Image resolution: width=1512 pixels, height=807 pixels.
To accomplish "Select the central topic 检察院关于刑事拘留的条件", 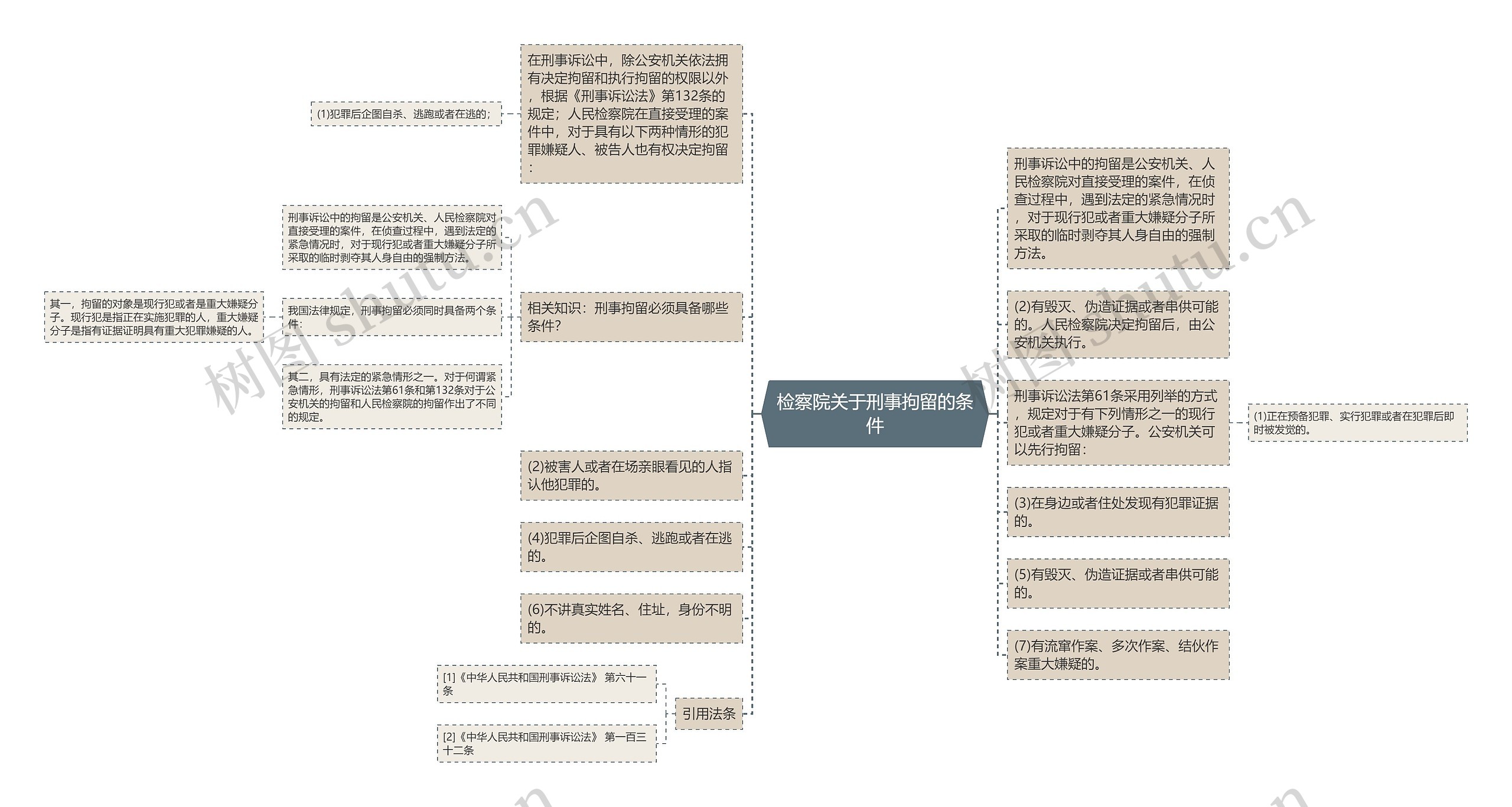I will click(874, 414).
